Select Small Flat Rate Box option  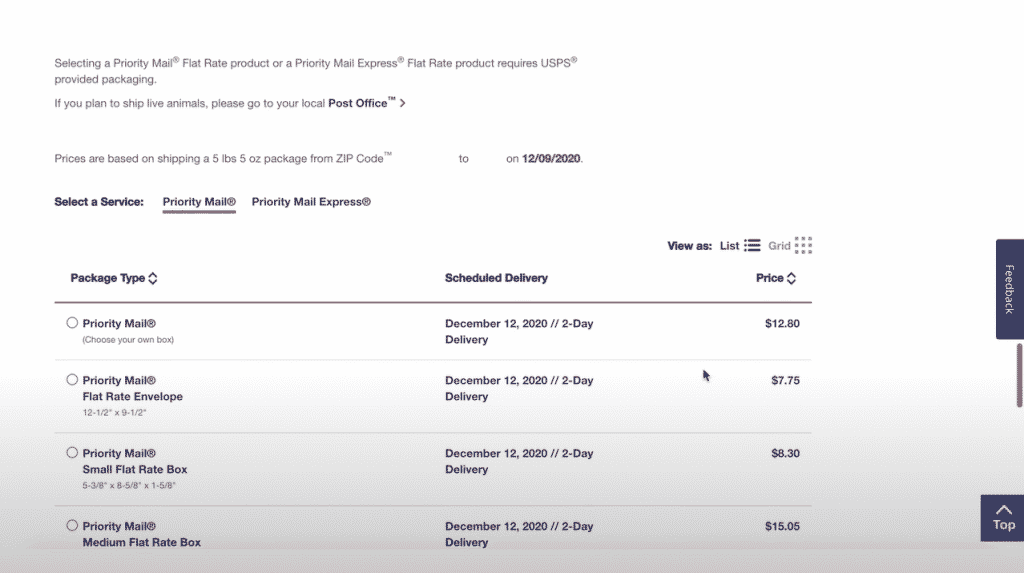[x=72, y=453]
